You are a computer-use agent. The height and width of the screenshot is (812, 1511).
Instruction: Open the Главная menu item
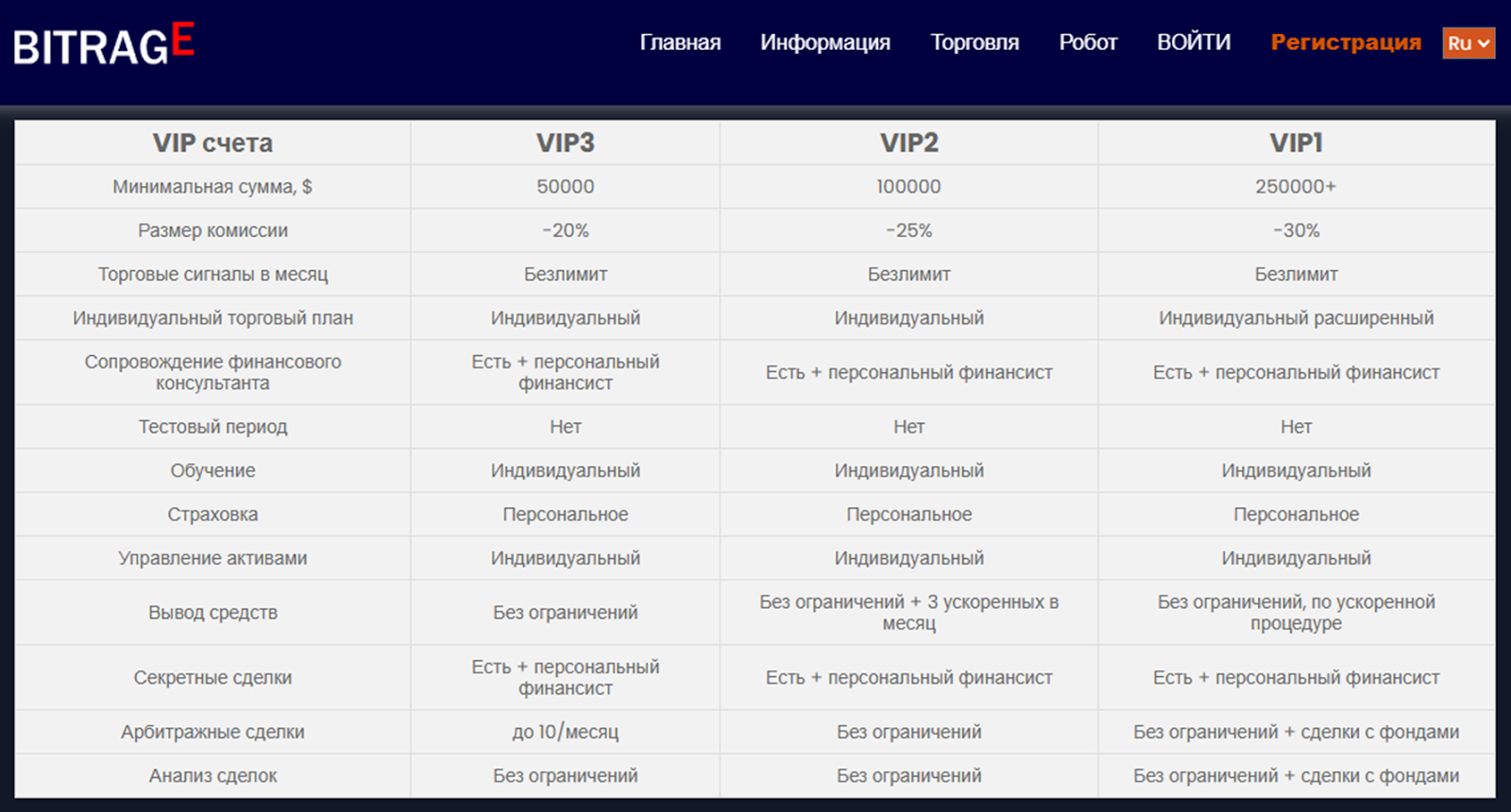(x=680, y=42)
